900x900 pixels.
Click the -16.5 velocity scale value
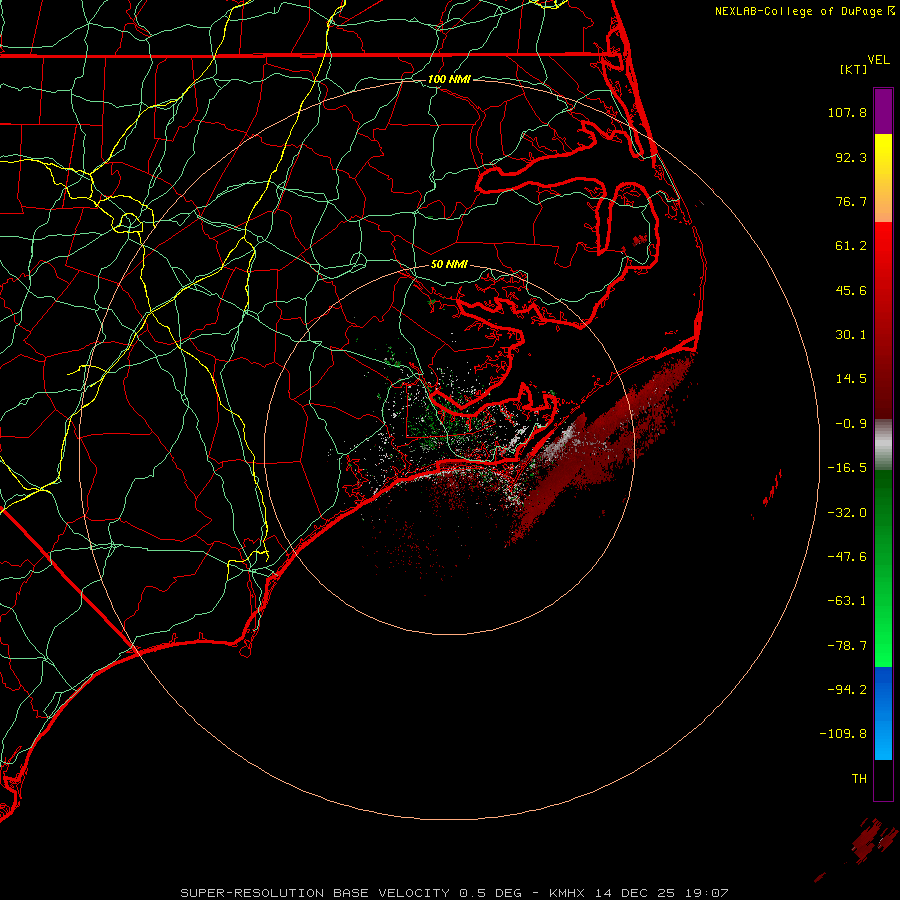pos(847,468)
